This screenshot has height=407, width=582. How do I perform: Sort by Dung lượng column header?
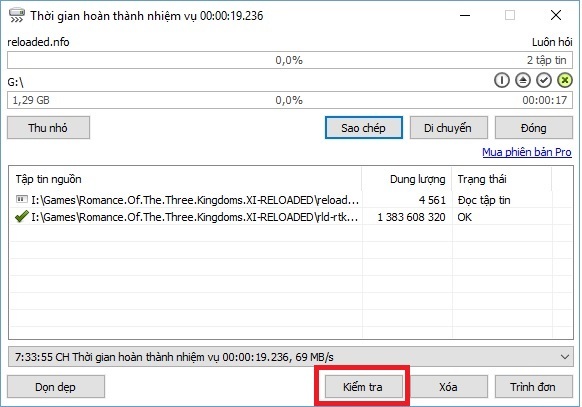click(407, 179)
